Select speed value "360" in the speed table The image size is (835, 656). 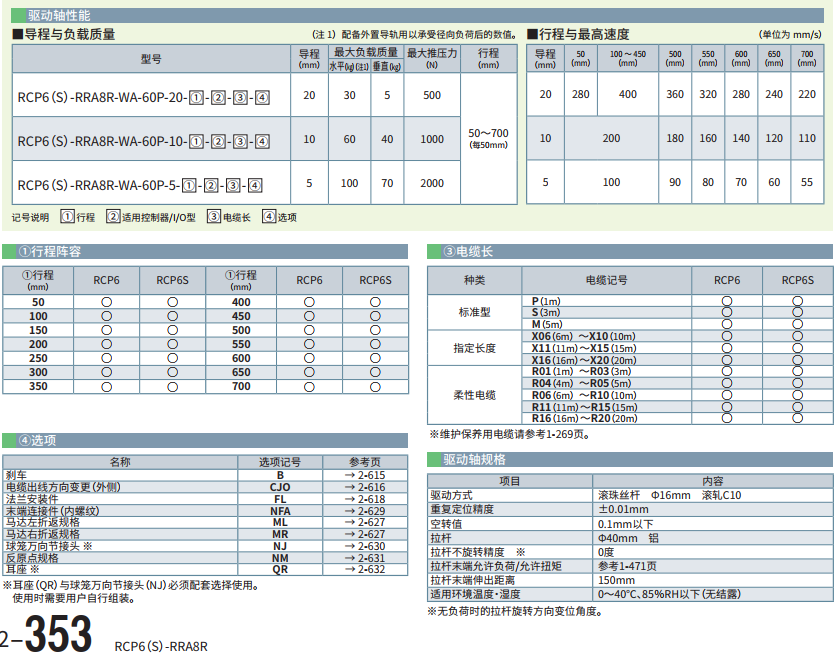tap(675, 94)
